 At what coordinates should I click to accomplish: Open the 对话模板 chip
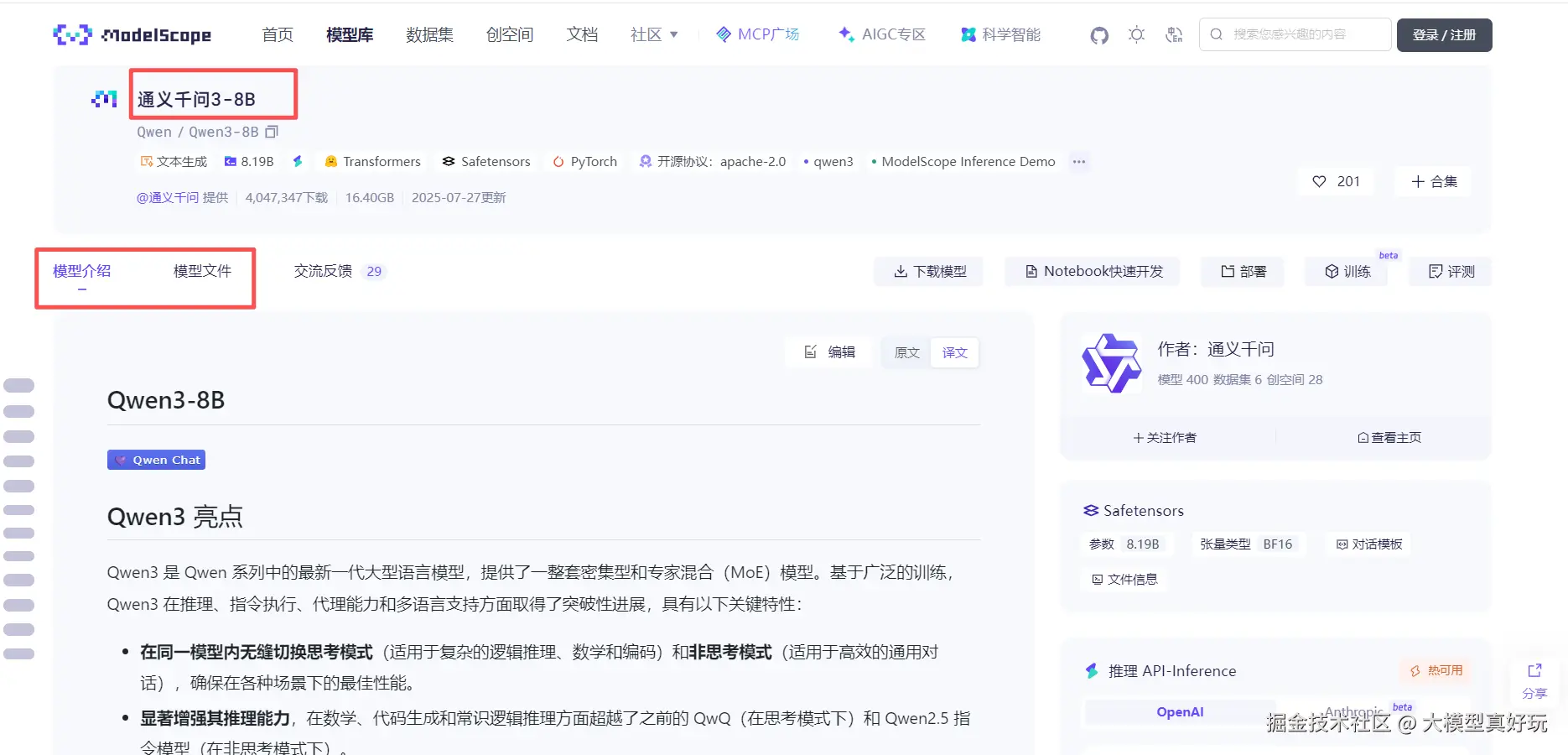click(x=1369, y=544)
